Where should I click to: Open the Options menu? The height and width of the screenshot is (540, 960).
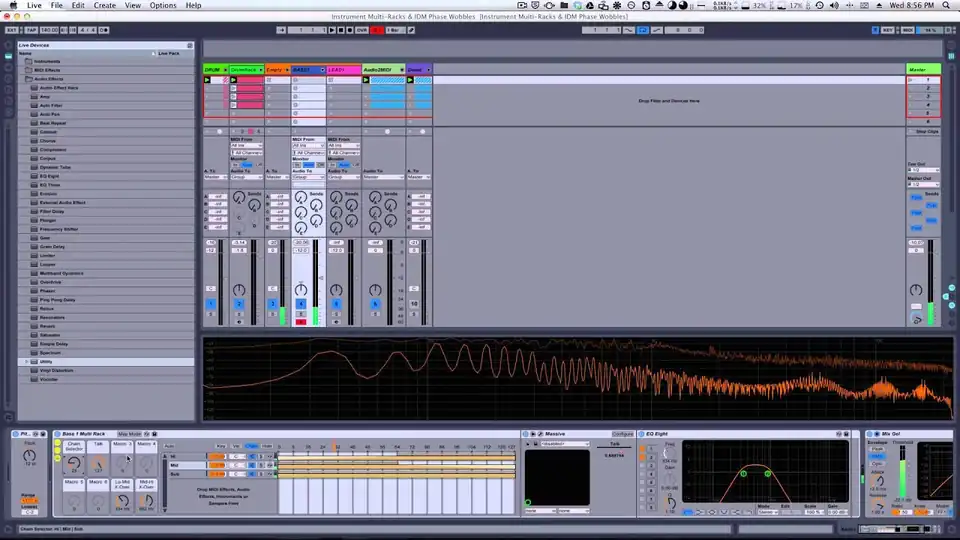[163, 5]
